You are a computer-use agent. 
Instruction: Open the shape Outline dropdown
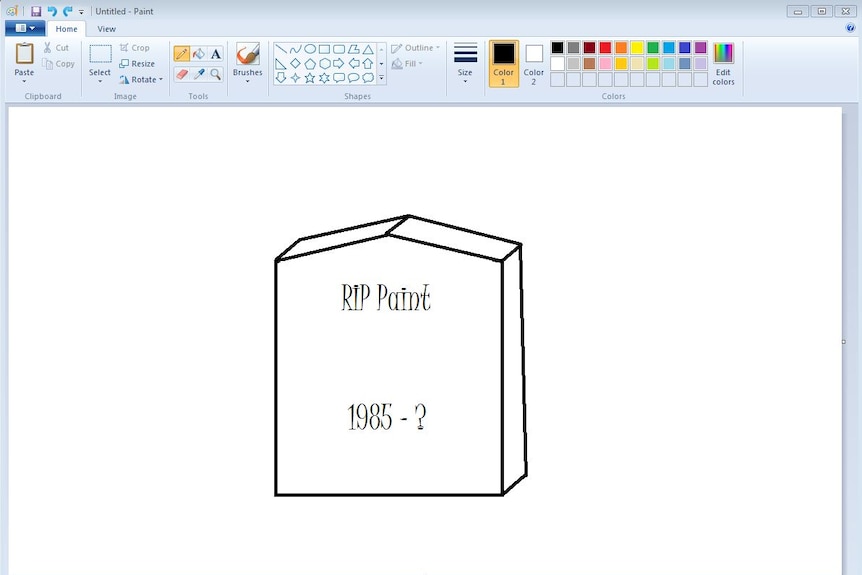416,48
